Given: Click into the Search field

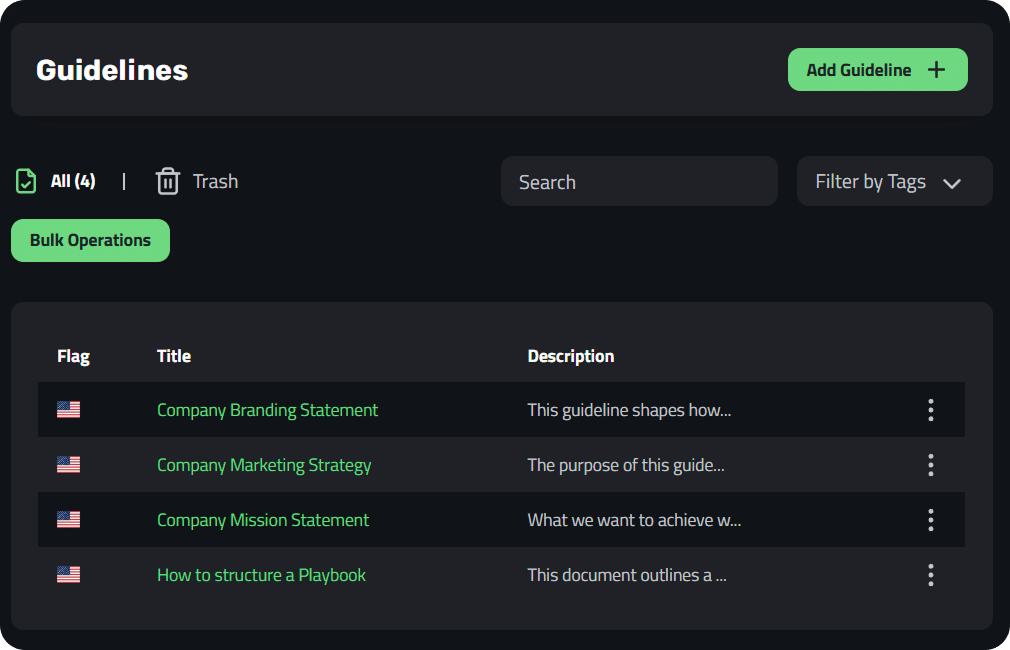Looking at the screenshot, I should click(x=638, y=182).
